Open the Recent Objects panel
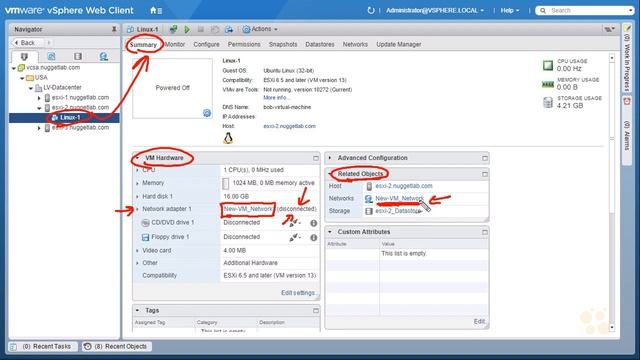Image resolution: width=640 pixels, height=360 pixels. (117, 347)
